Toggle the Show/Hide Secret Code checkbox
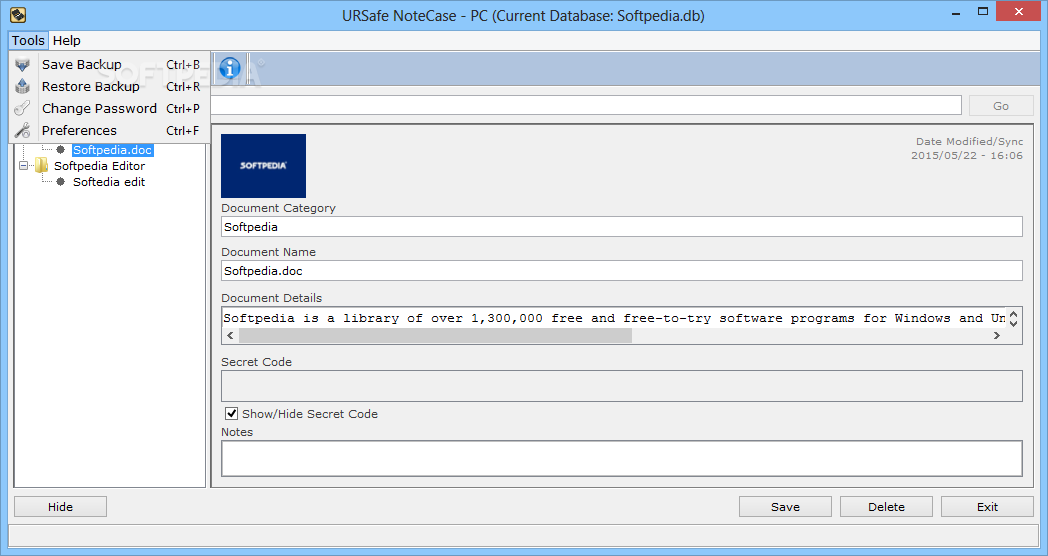The image size is (1048, 556). click(231, 414)
